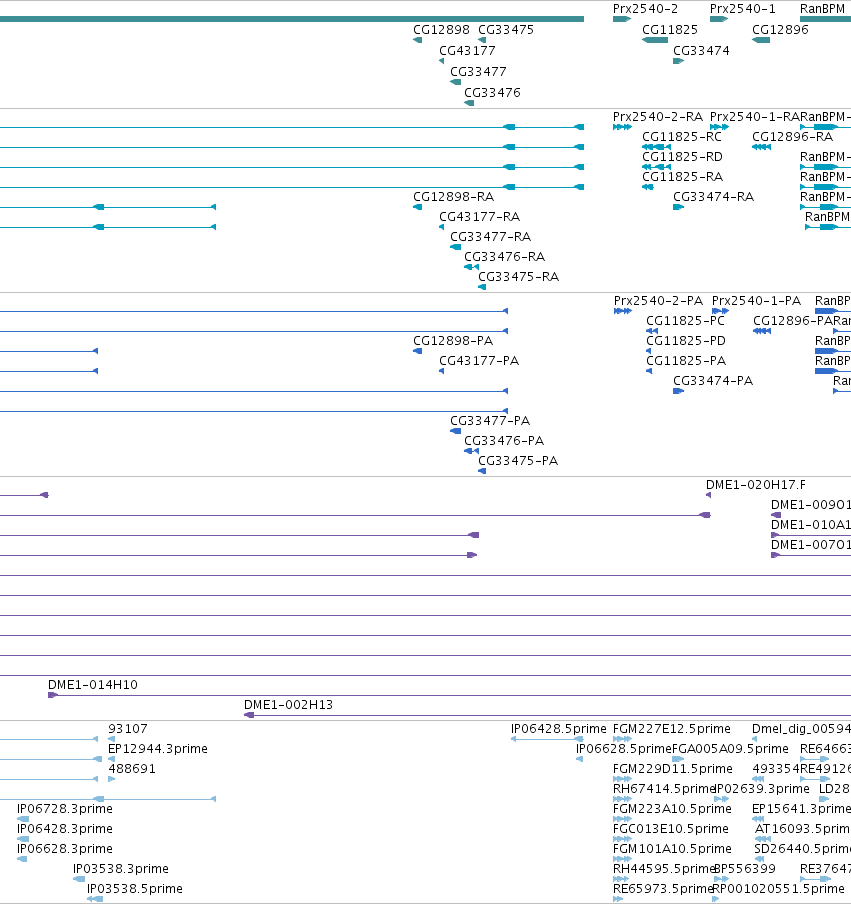Click the EP15641.3prime EST label
Viewport: 851px width, 904px height.
(x=801, y=809)
